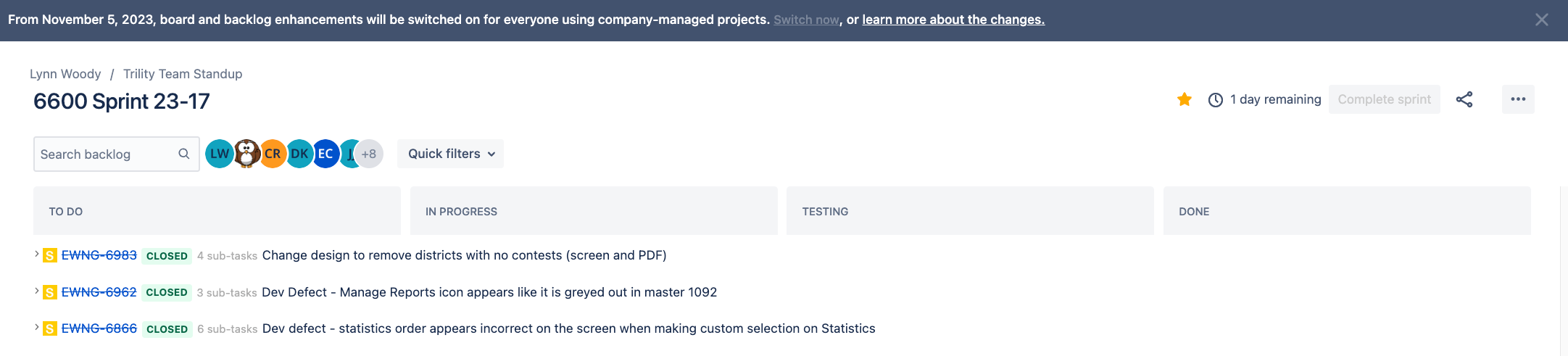Screen dimensions: 1568x356
Task: Filter by the EC assignee avatar
Action: pos(325,154)
